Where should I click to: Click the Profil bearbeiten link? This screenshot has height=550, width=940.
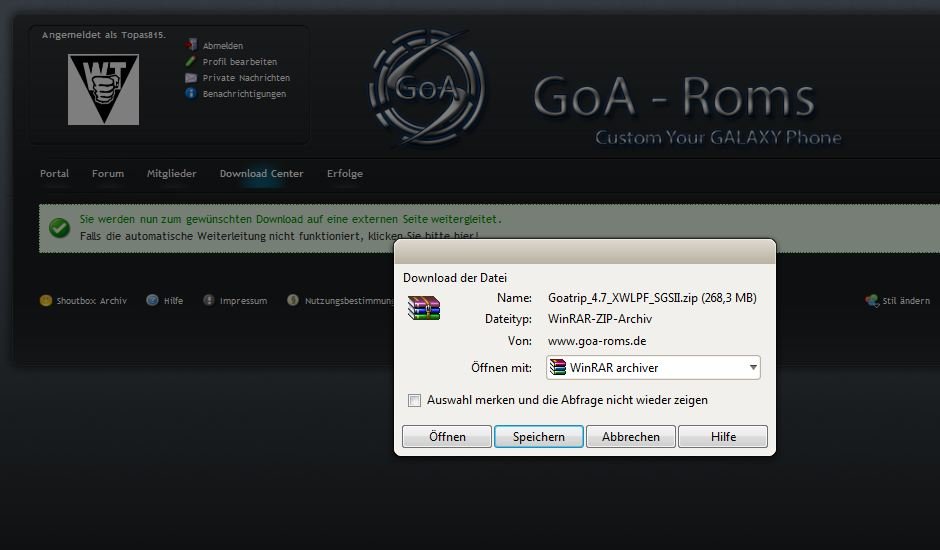(x=240, y=62)
